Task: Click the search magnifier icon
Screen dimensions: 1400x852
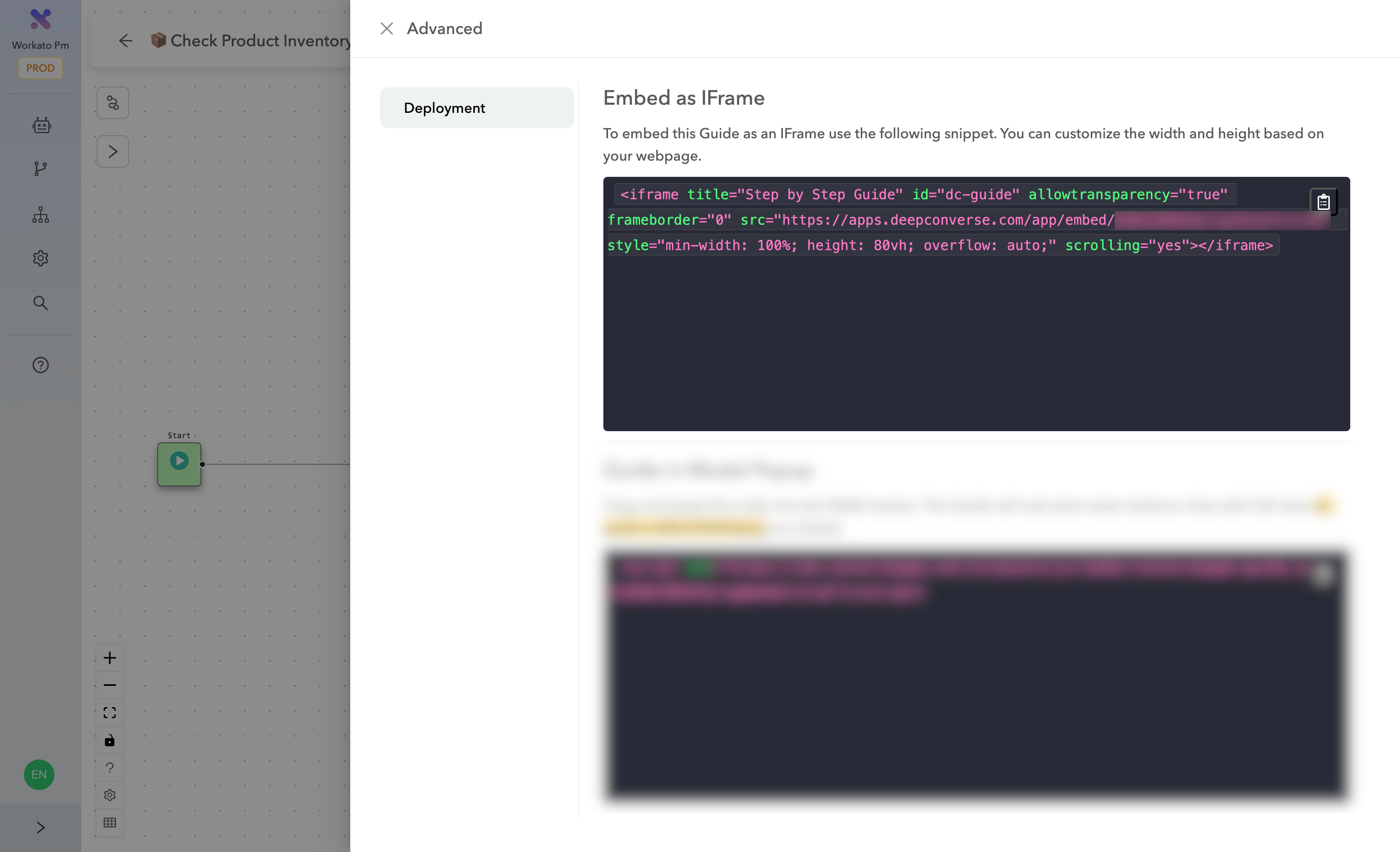Action: 40,303
